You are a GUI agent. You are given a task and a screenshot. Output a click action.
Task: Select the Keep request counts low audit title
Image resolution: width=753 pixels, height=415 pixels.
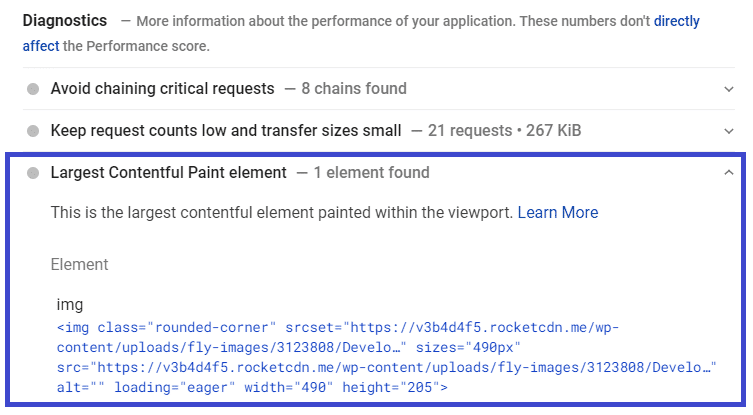click(226, 131)
